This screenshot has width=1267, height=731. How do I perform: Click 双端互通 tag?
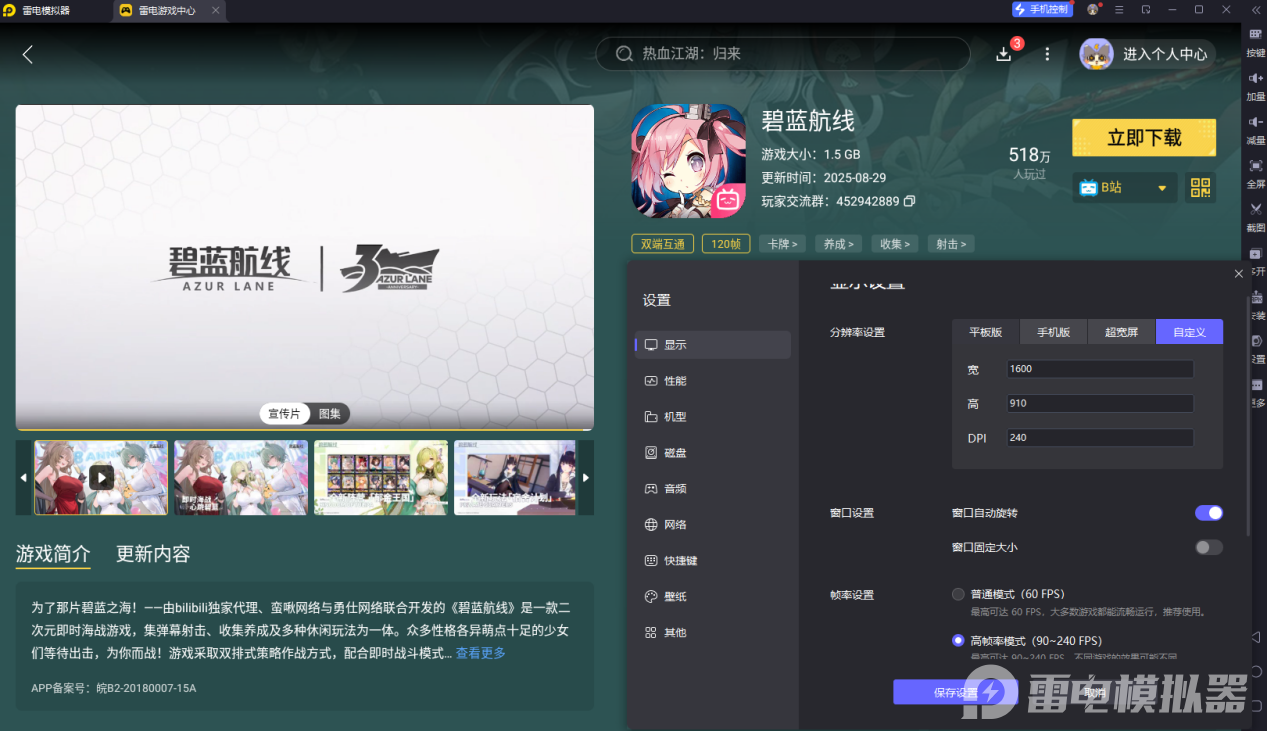[x=663, y=244]
